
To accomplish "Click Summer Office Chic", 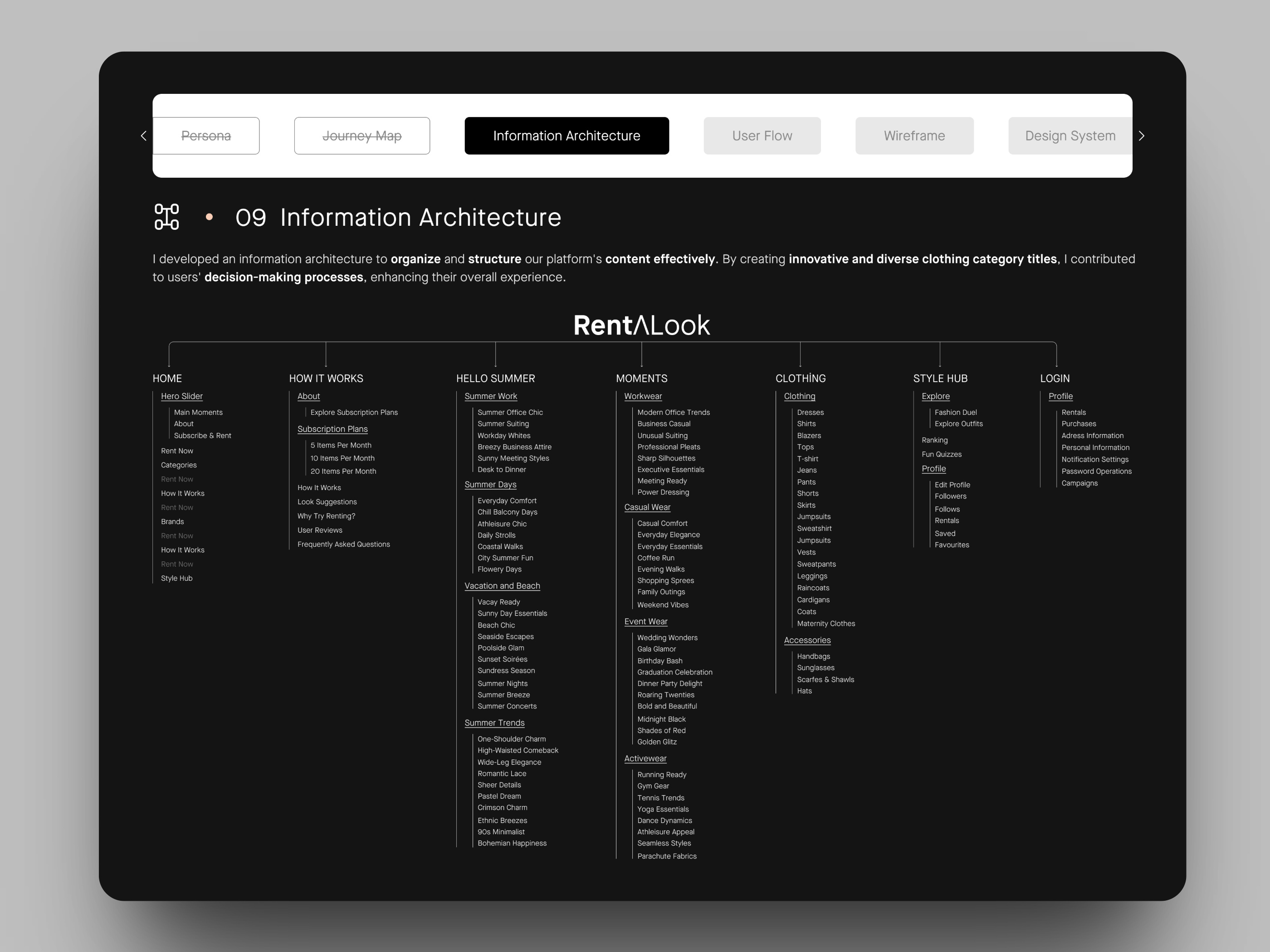I will pyautogui.click(x=510, y=413).
